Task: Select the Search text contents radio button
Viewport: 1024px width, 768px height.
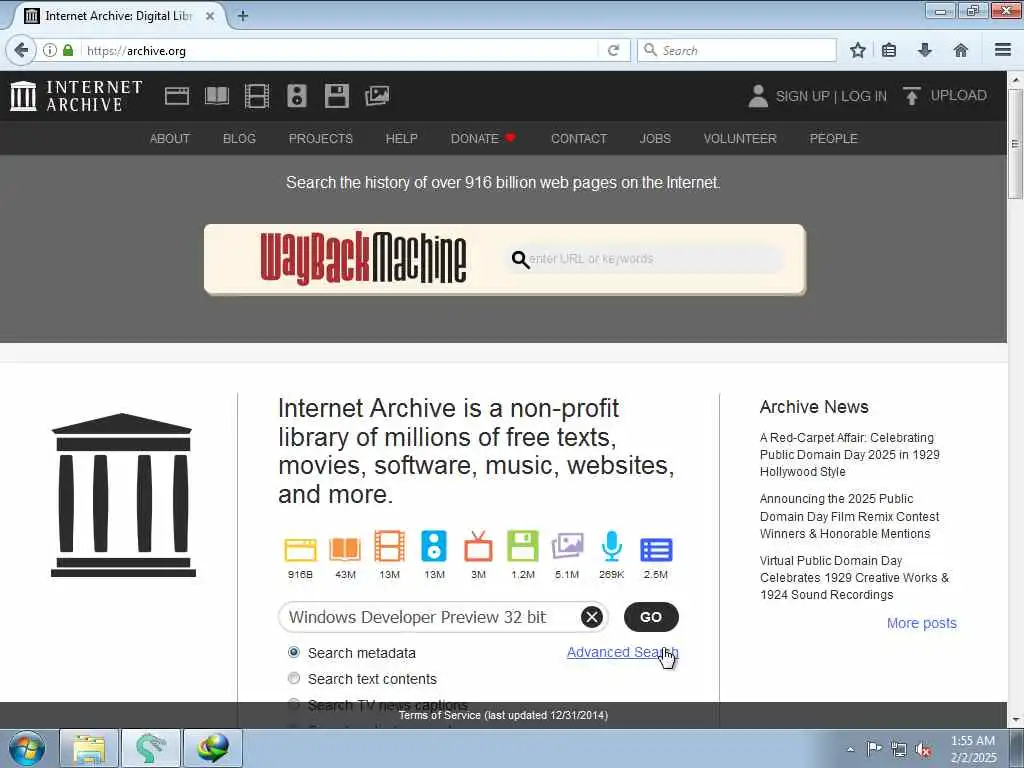Action: tap(294, 679)
